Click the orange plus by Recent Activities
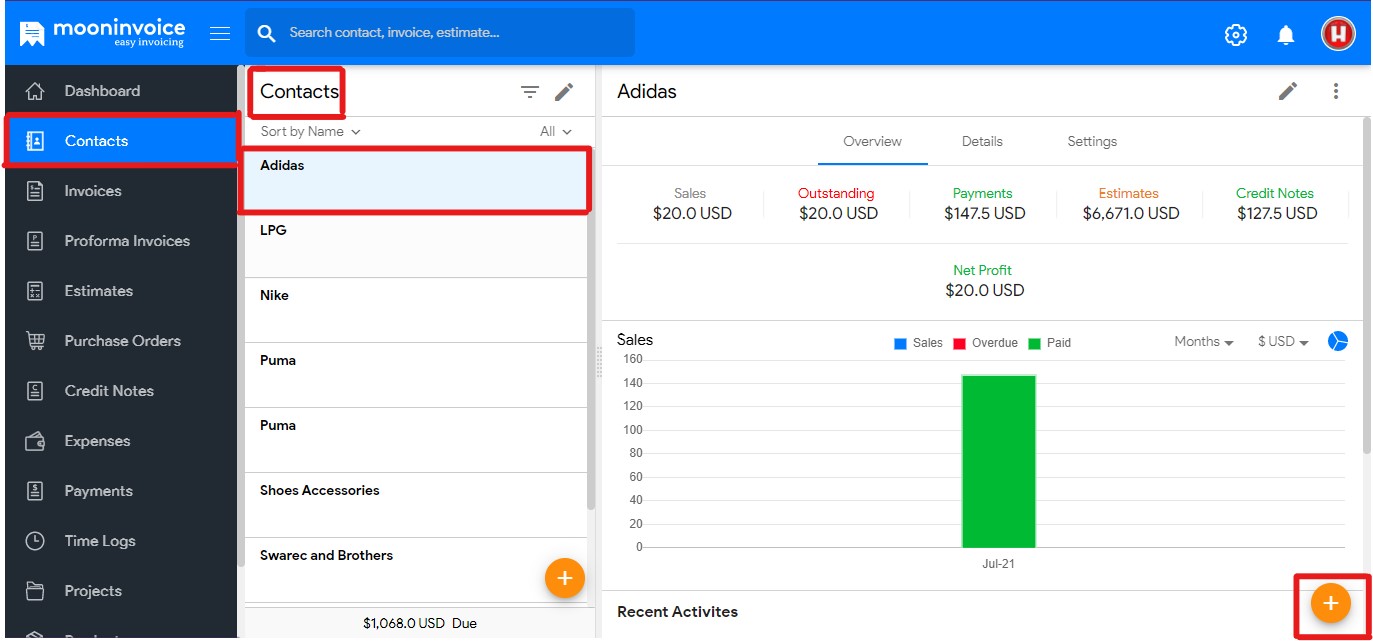 [x=1331, y=603]
